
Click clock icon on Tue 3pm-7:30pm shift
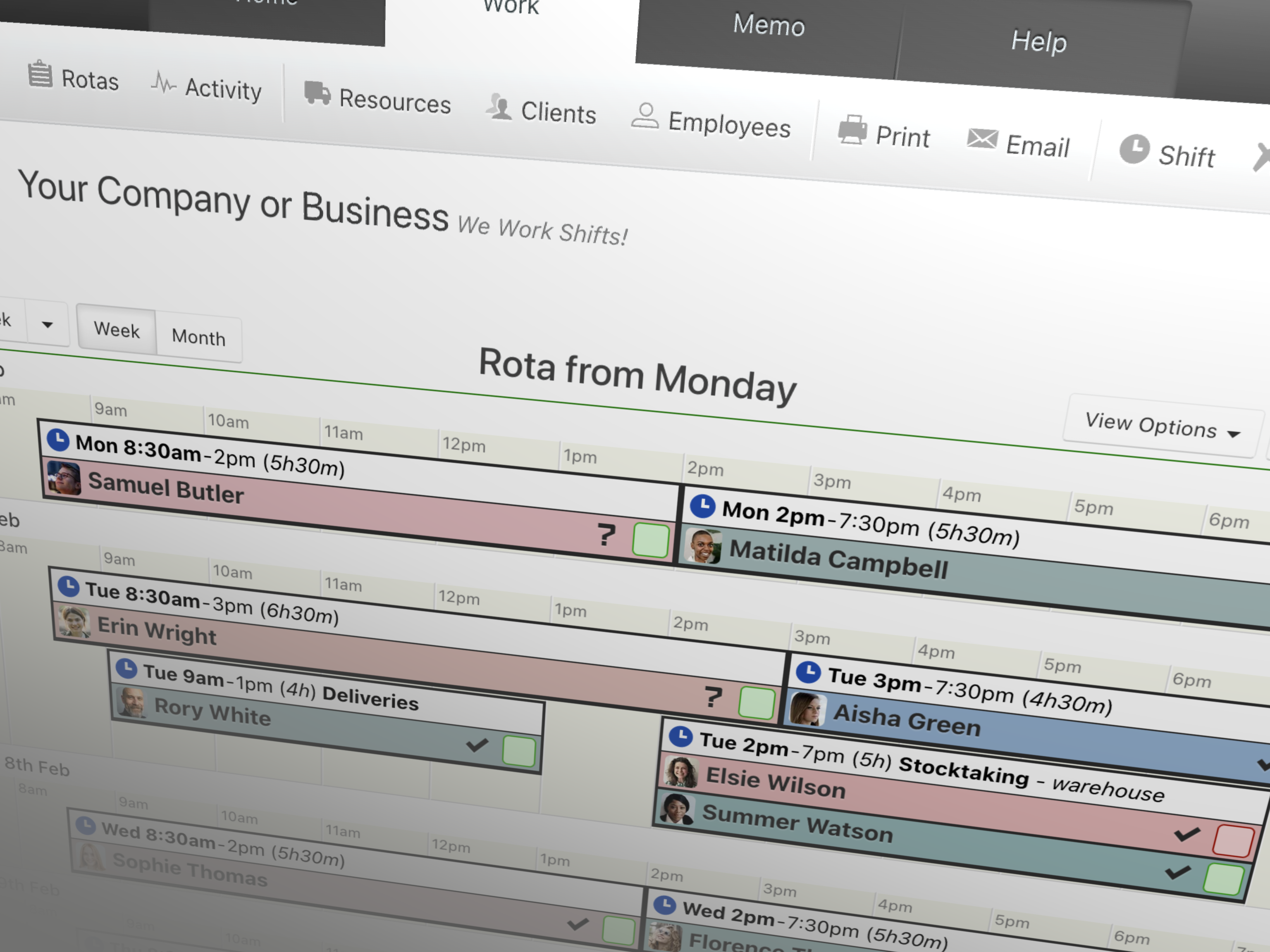pos(808,672)
